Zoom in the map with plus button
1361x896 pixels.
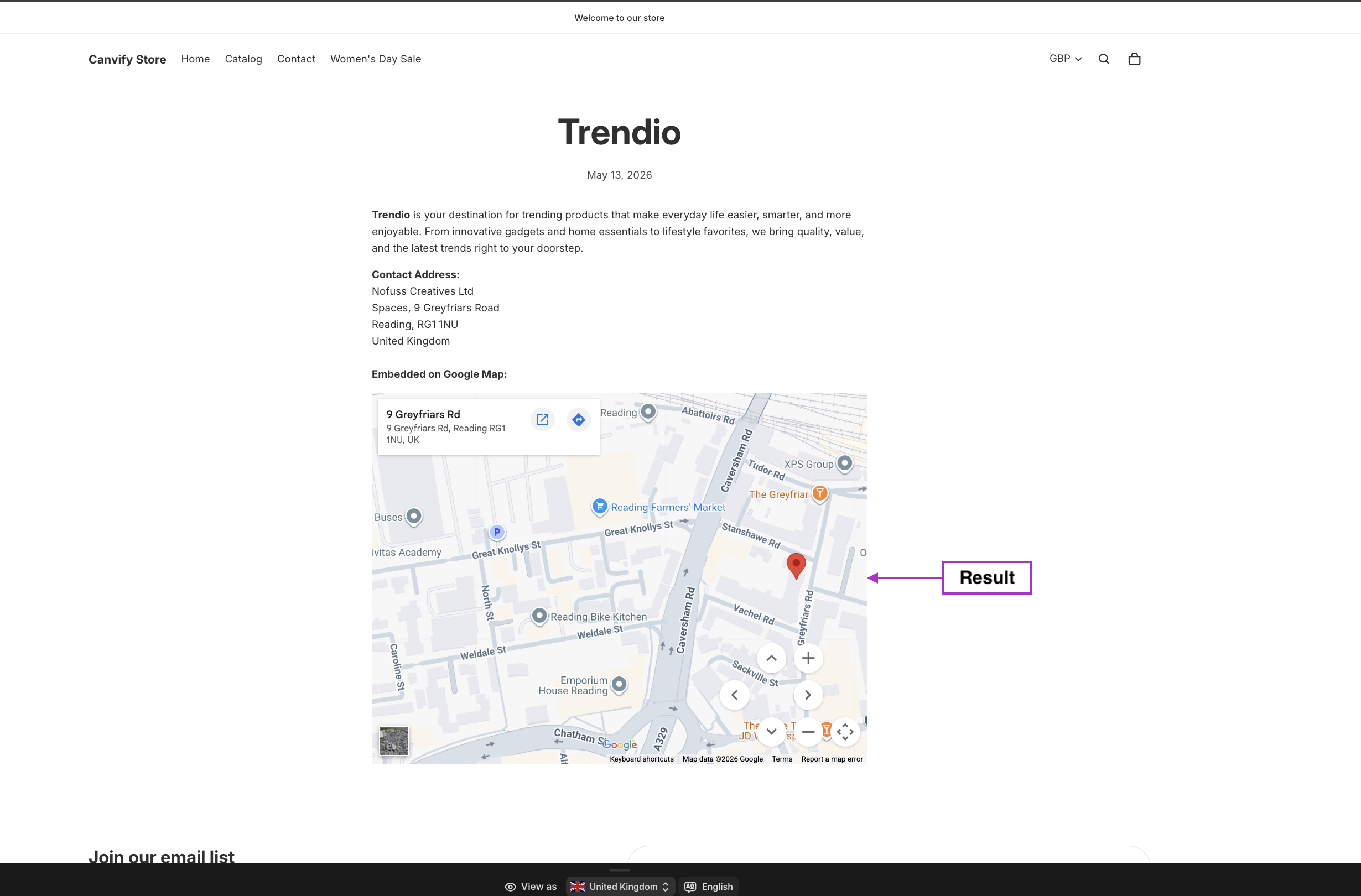tap(808, 658)
